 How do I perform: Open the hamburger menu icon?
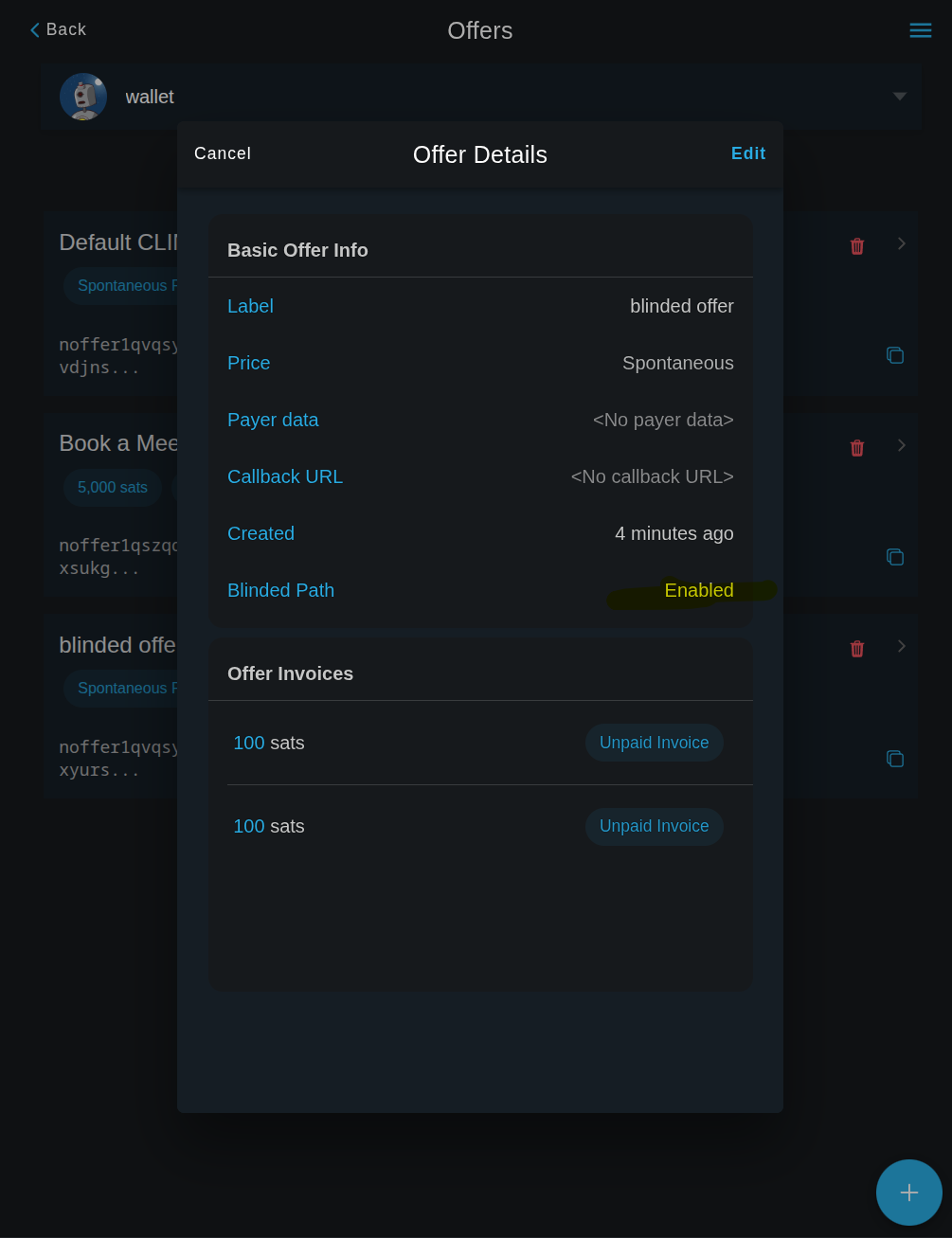point(920,30)
